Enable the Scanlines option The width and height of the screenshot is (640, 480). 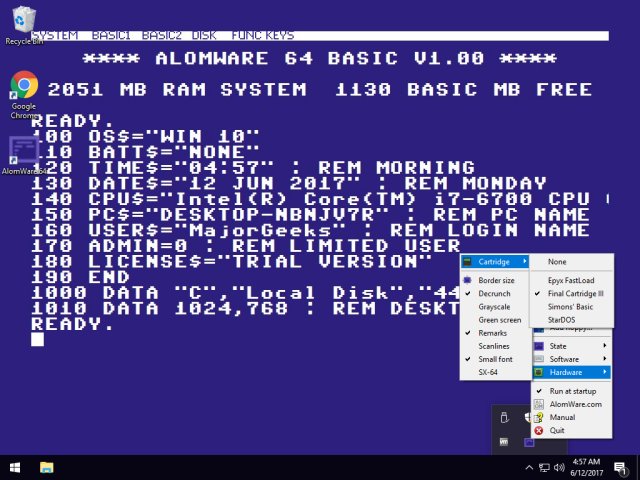pyautogui.click(x=496, y=346)
